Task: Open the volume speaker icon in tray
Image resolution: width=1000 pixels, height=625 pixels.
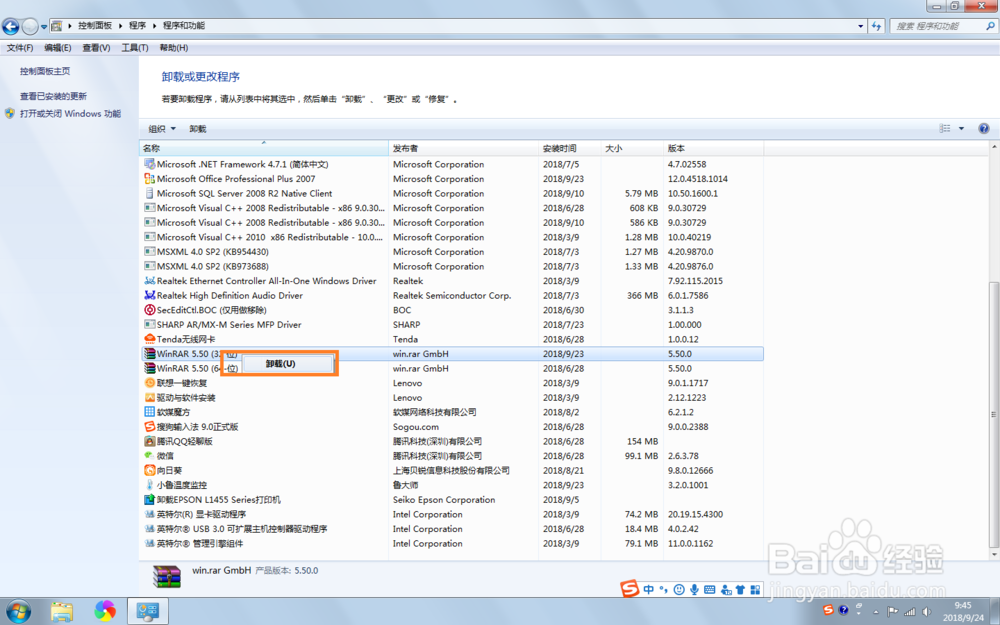Action: click(925, 611)
